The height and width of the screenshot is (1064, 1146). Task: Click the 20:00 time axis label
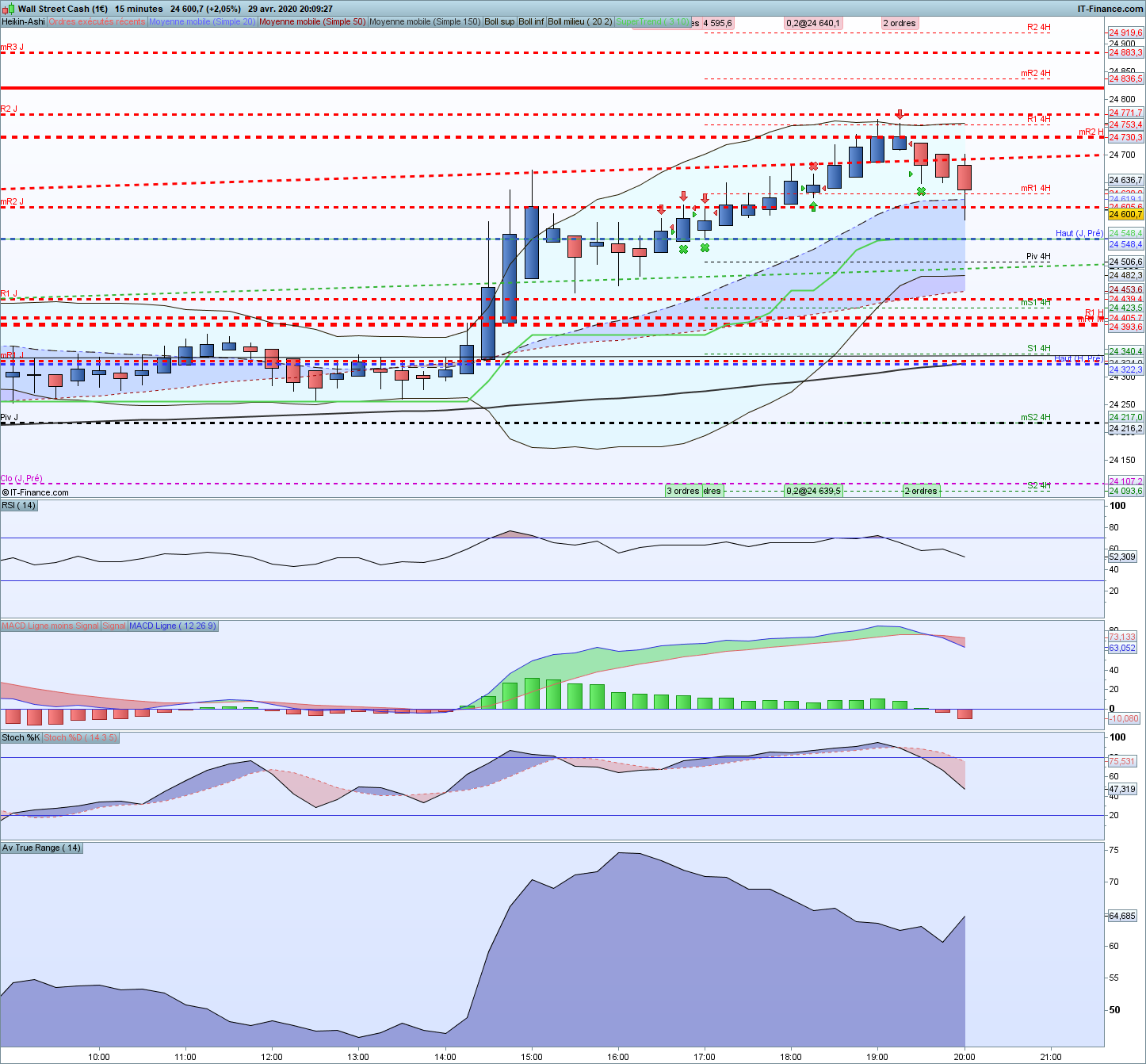pyautogui.click(x=965, y=1057)
